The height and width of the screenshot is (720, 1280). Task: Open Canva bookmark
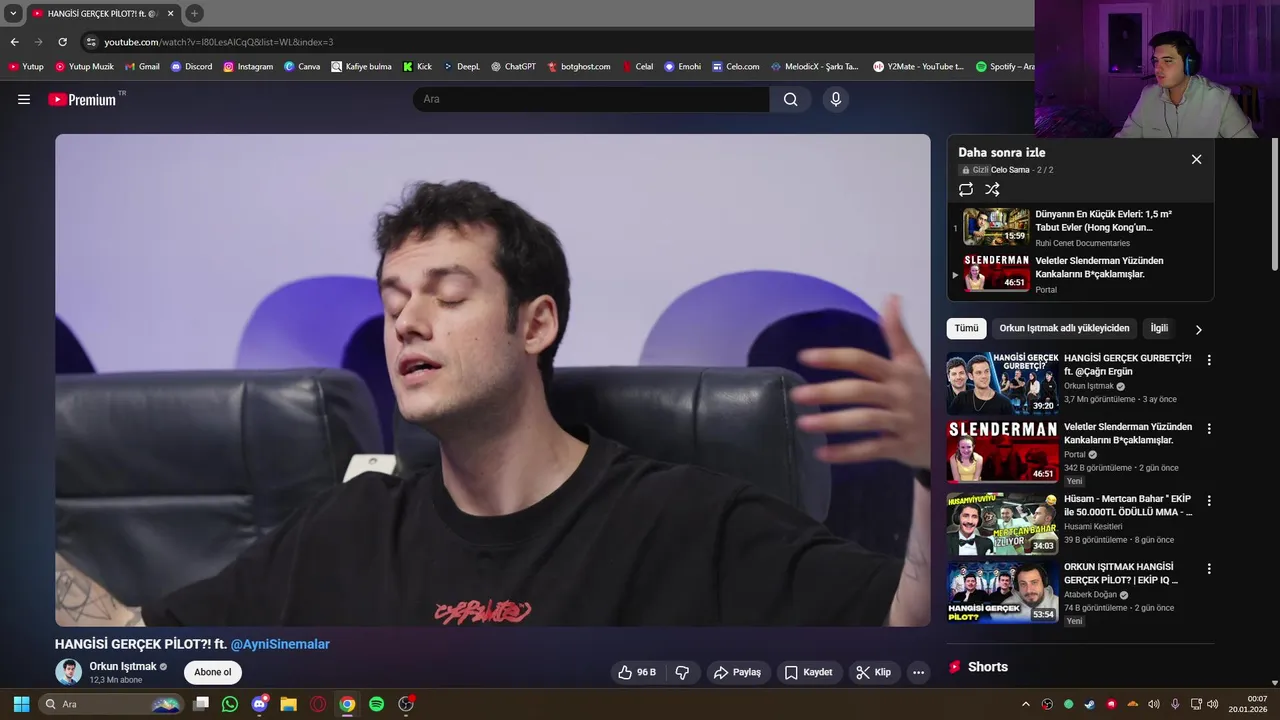pyautogui.click(x=302, y=67)
